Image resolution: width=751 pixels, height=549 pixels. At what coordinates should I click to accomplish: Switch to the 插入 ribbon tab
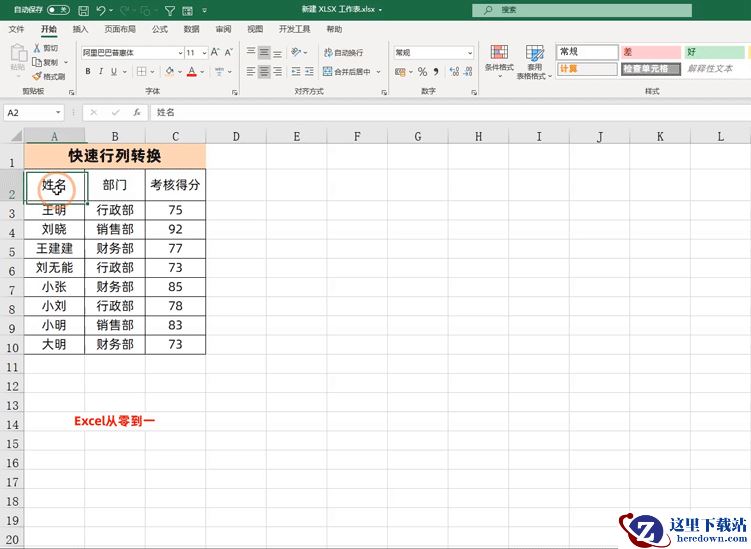point(80,29)
